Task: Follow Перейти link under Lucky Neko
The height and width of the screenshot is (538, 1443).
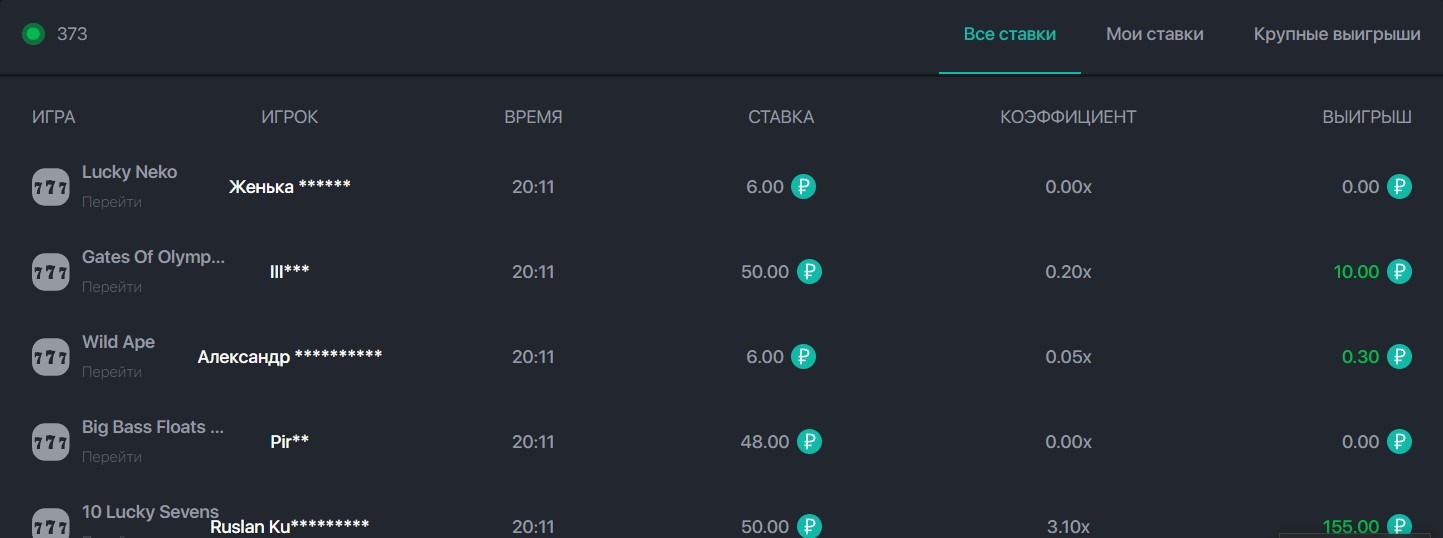Action: click(111, 202)
